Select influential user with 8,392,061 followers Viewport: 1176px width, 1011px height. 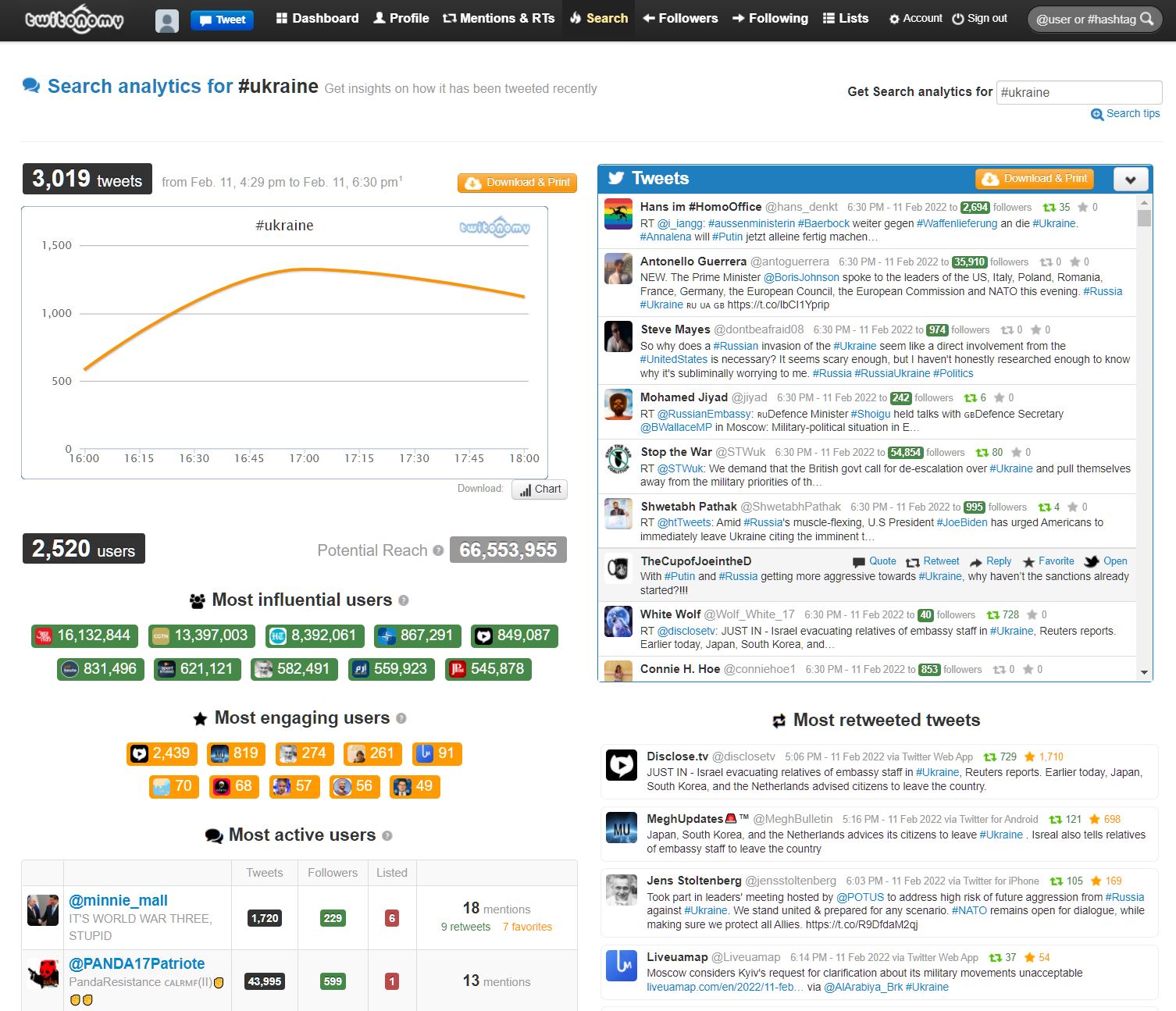315,635
